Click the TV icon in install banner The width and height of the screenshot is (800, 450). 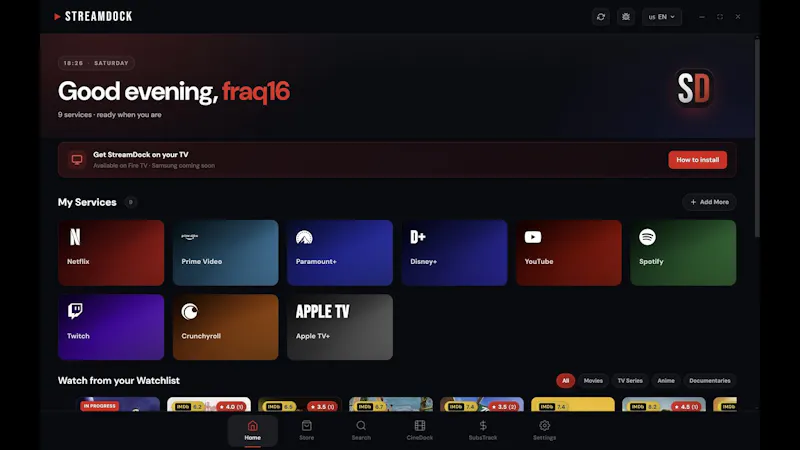click(77, 160)
